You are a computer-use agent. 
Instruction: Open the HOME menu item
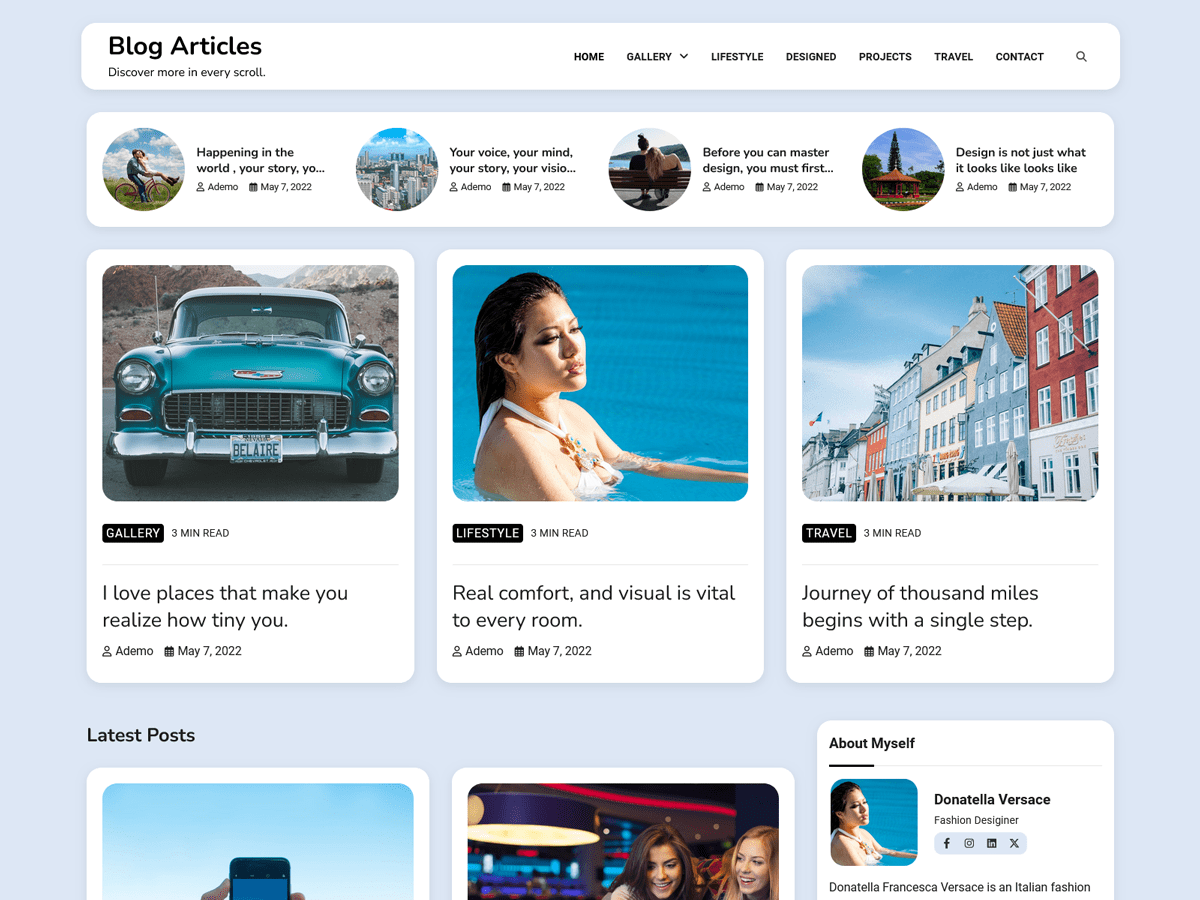(x=588, y=57)
